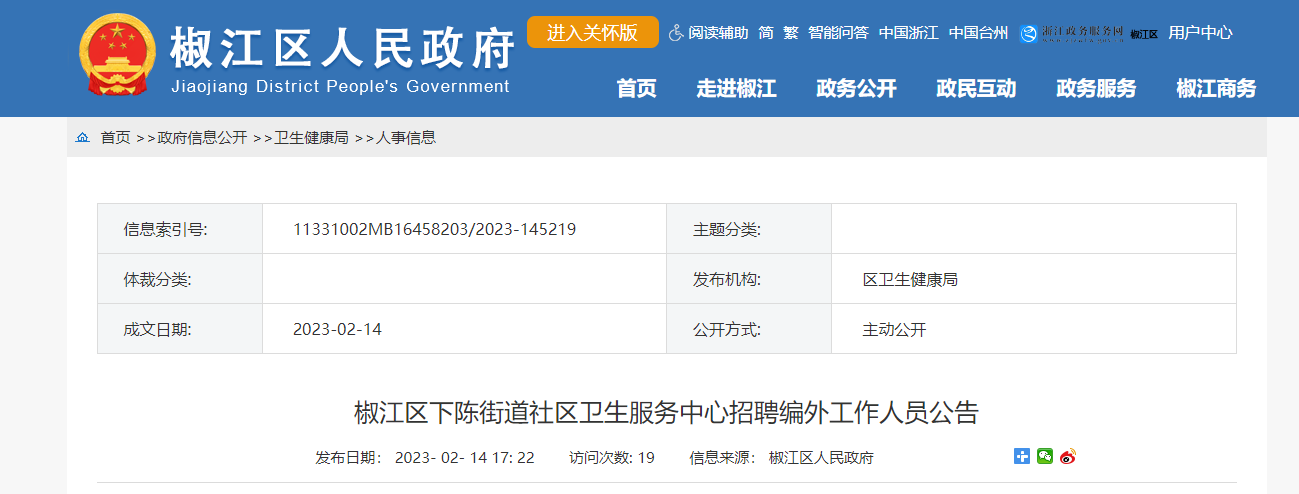Screen dimensions: 1299x494
Task: Open the 椒江商务 navigation item
Action: (x=1216, y=88)
